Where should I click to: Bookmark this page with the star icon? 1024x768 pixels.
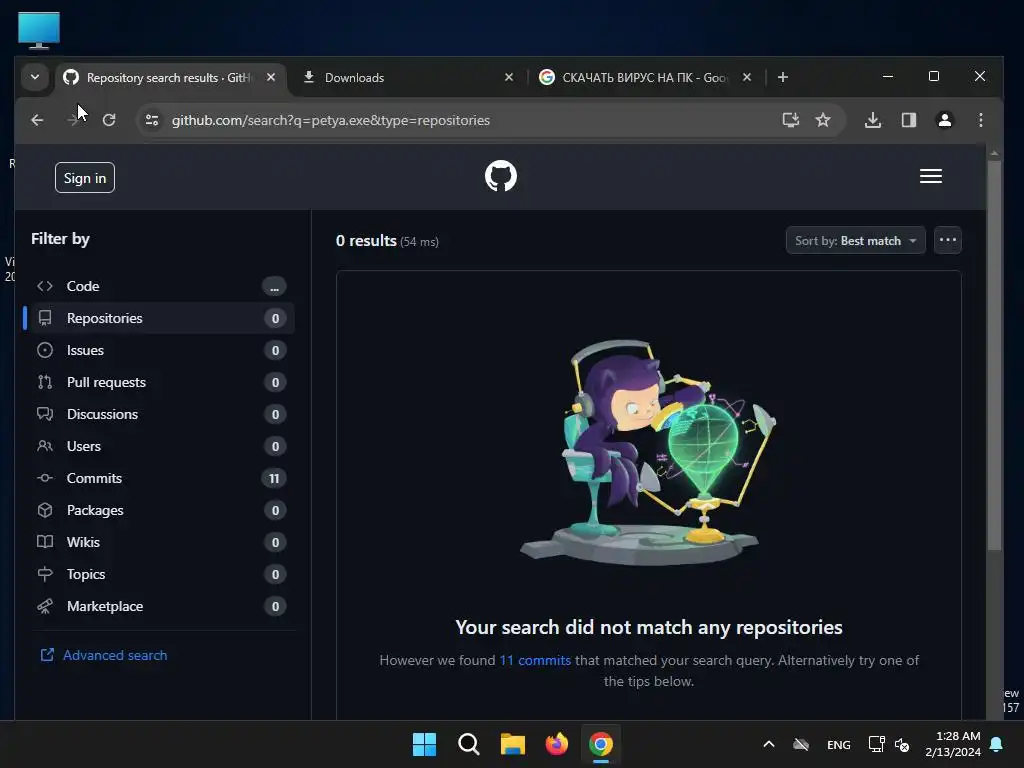pyautogui.click(x=823, y=120)
